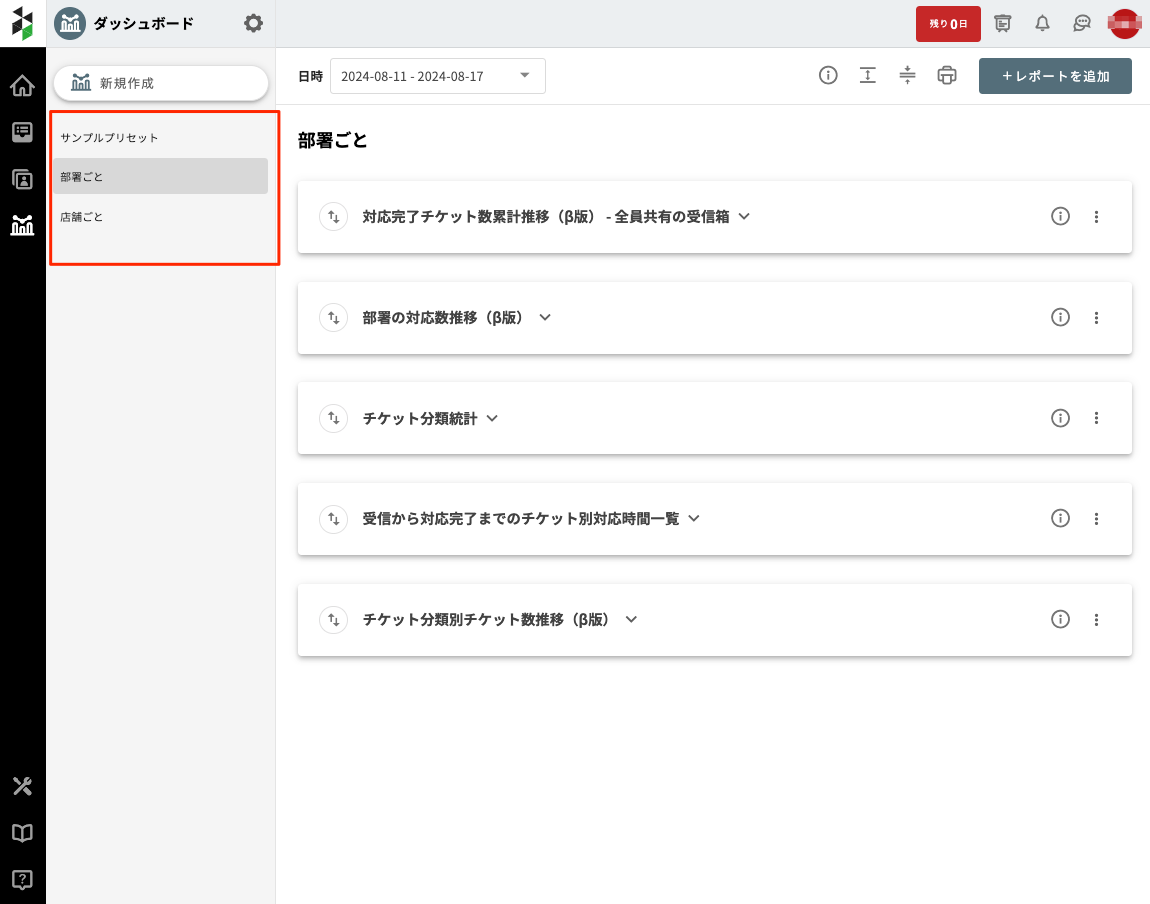Click the tools icon in left sidebar
This screenshot has width=1150, height=904.
(x=22, y=786)
